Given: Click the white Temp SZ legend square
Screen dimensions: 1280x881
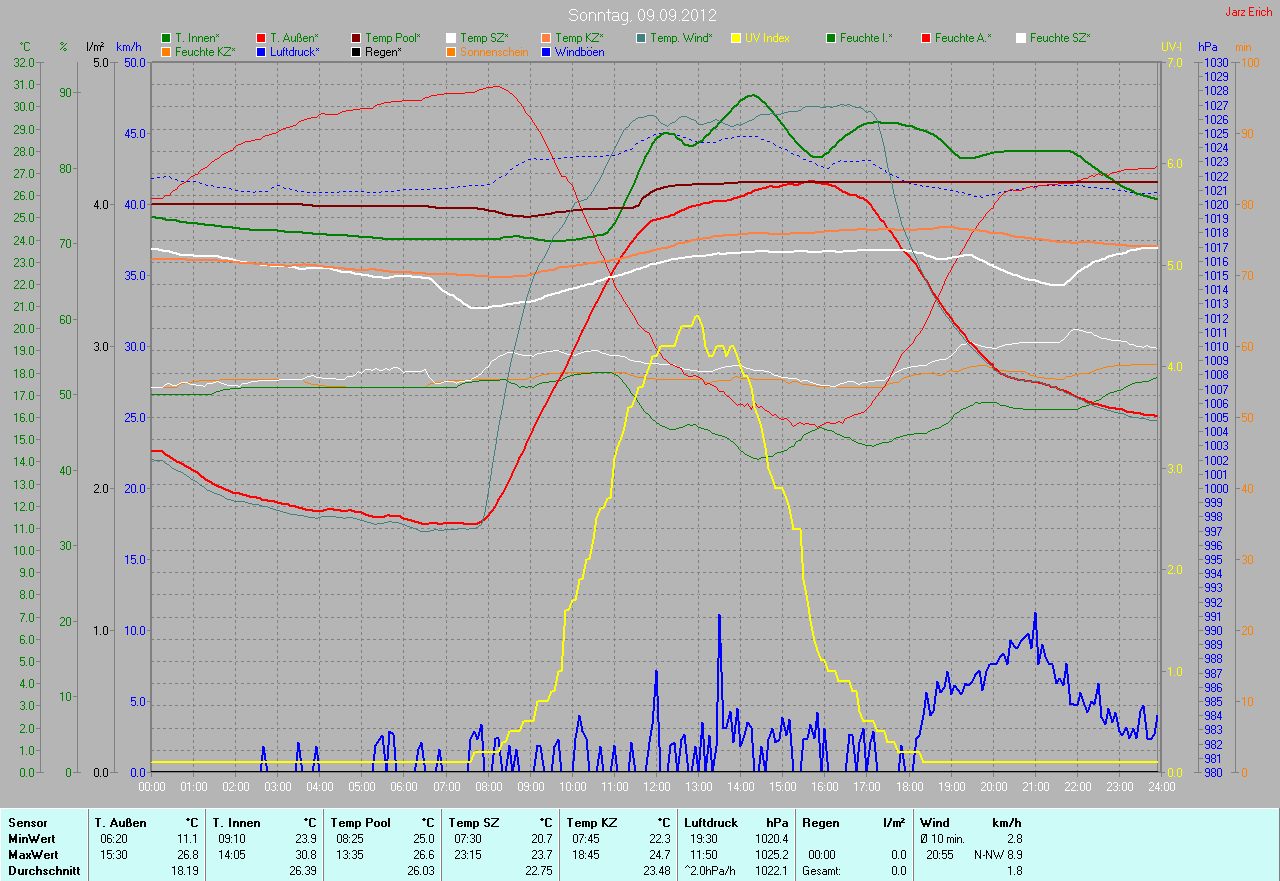Looking at the screenshot, I should point(451,38).
